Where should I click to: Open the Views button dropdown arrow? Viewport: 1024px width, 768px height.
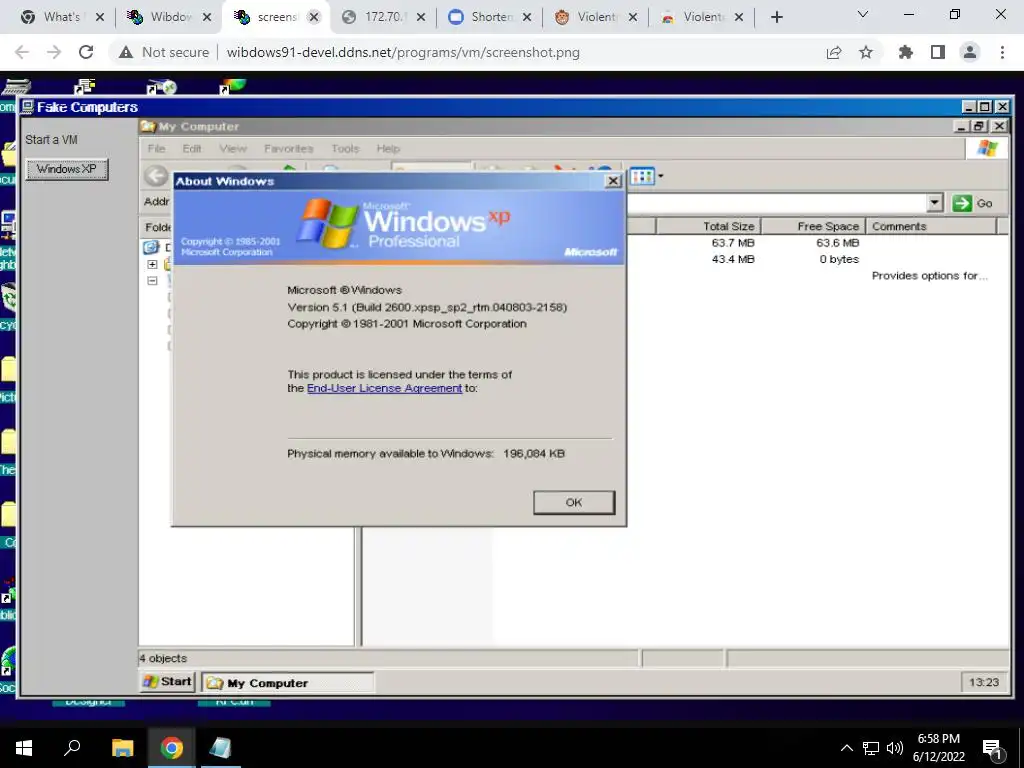(x=660, y=176)
